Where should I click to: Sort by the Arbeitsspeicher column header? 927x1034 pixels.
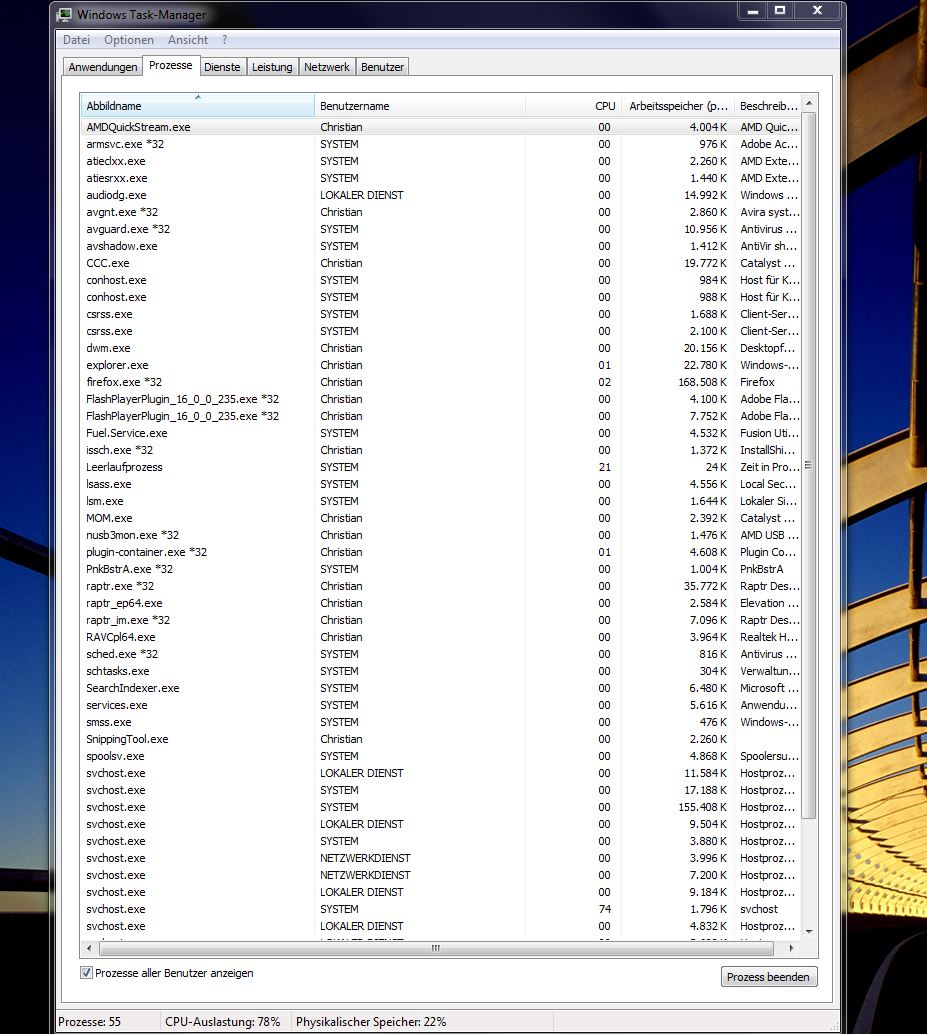coord(678,106)
